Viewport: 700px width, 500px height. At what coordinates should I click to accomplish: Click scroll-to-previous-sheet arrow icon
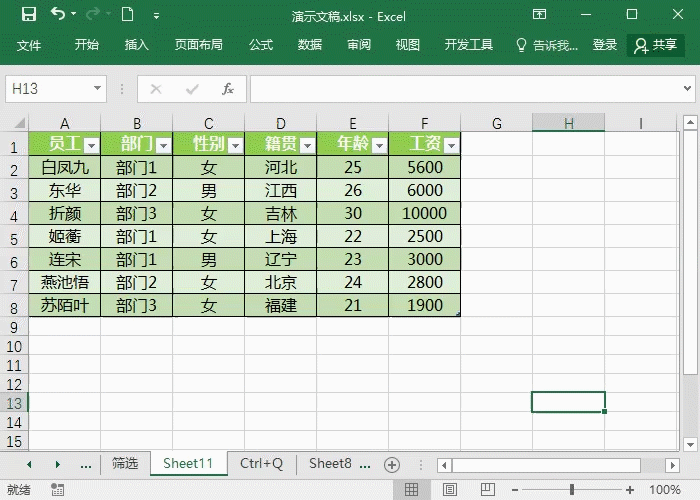(29, 465)
